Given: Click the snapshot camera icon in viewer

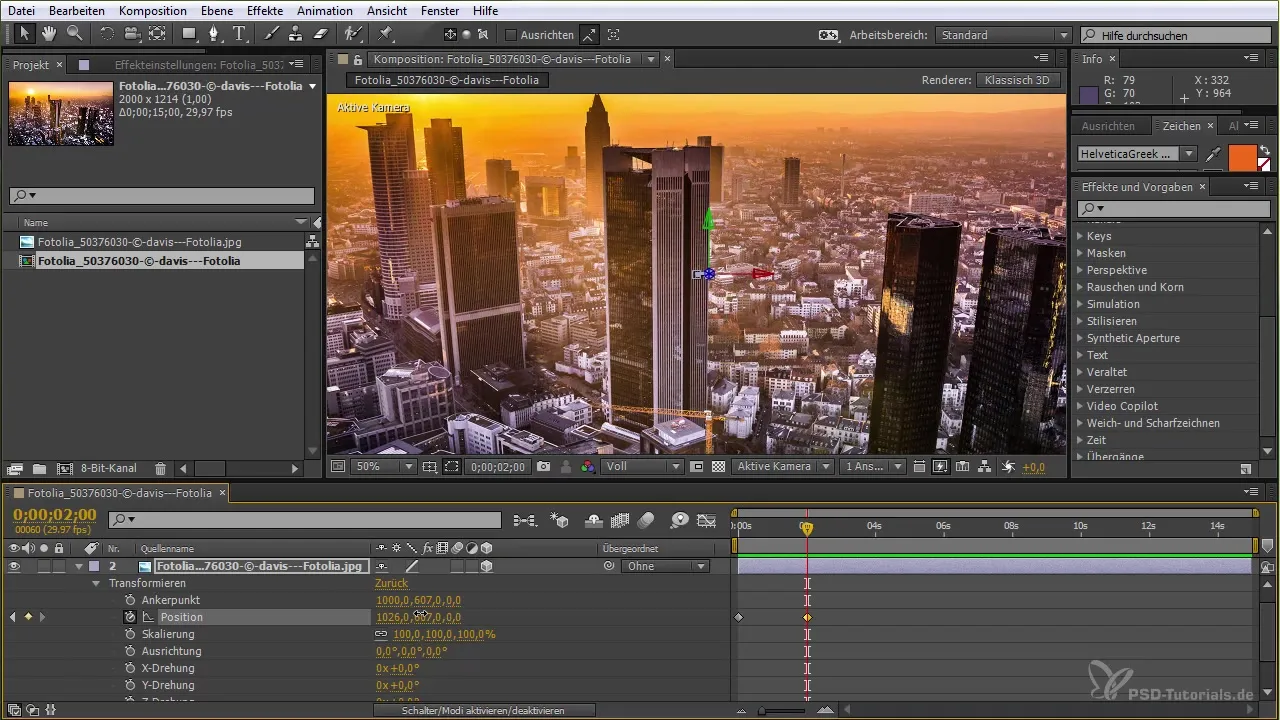Looking at the screenshot, I should (x=543, y=466).
